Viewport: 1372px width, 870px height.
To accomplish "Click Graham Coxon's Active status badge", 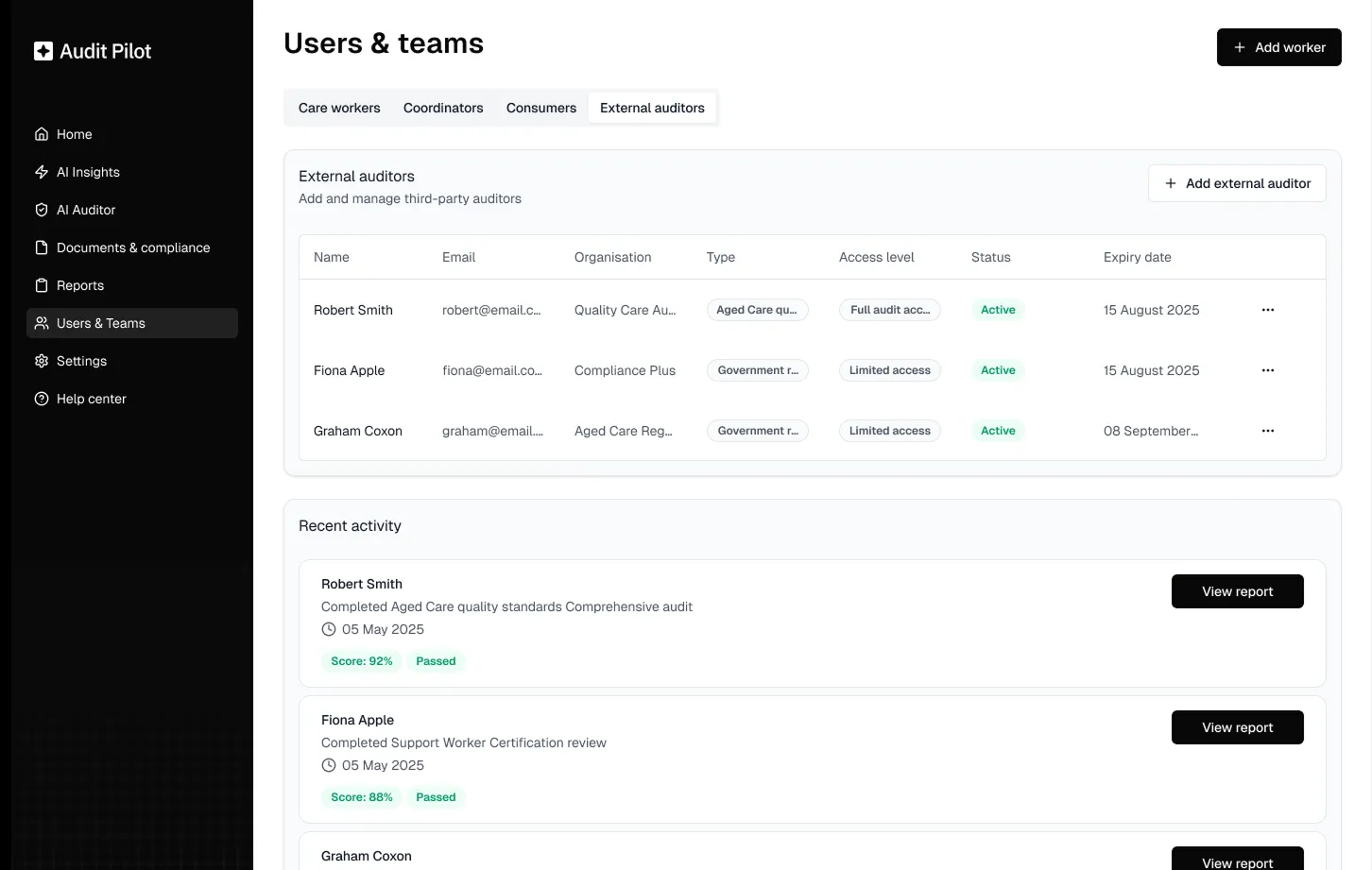I will [998, 431].
